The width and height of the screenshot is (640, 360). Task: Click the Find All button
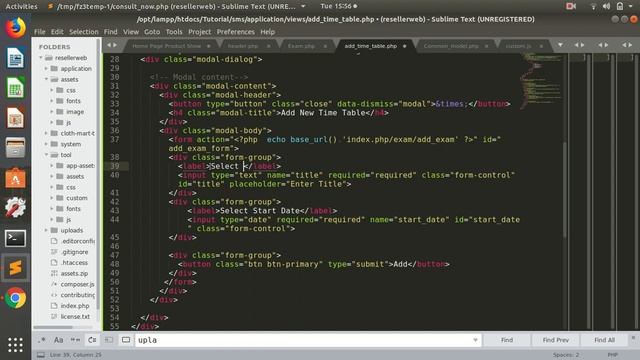[604, 340]
